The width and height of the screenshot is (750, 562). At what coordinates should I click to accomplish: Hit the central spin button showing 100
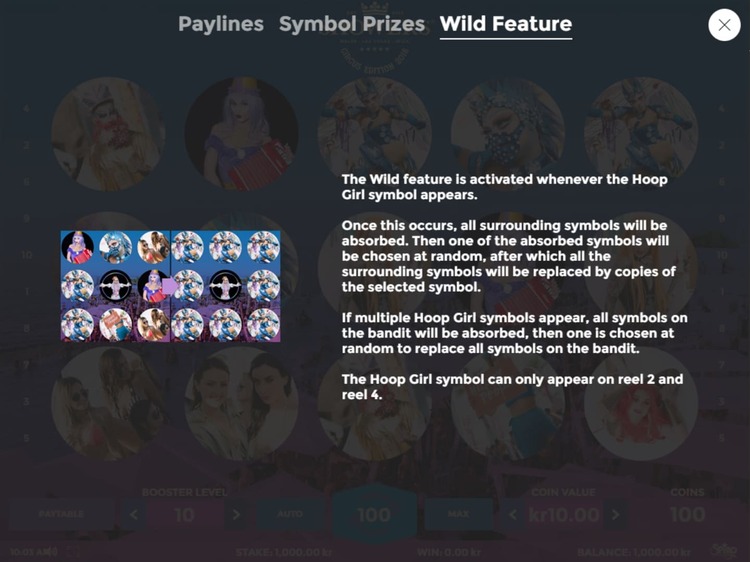pyautogui.click(x=374, y=515)
